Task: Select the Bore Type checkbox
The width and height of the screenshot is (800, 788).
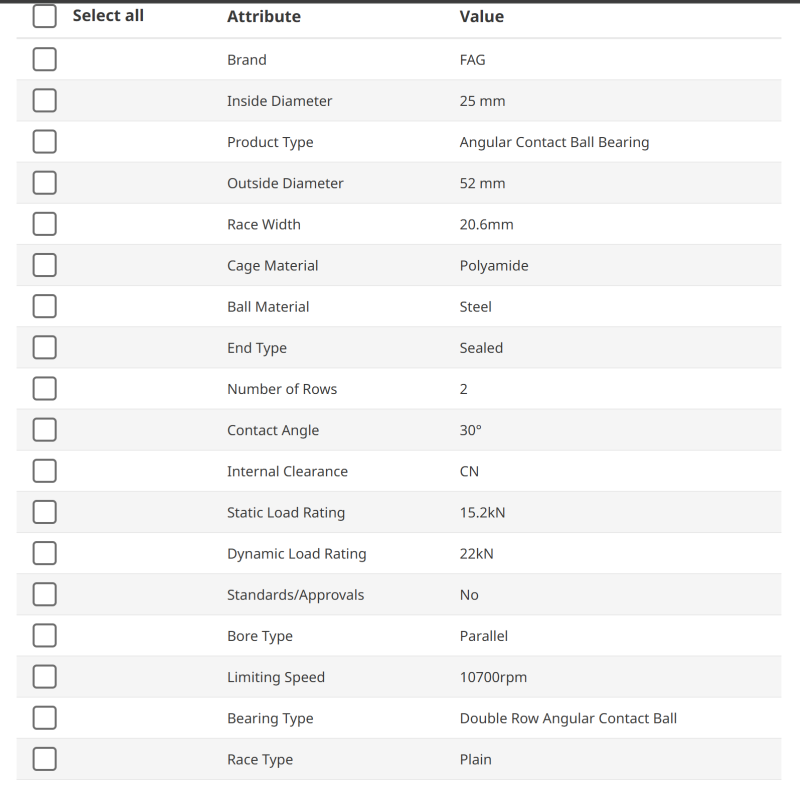Action: coord(44,635)
